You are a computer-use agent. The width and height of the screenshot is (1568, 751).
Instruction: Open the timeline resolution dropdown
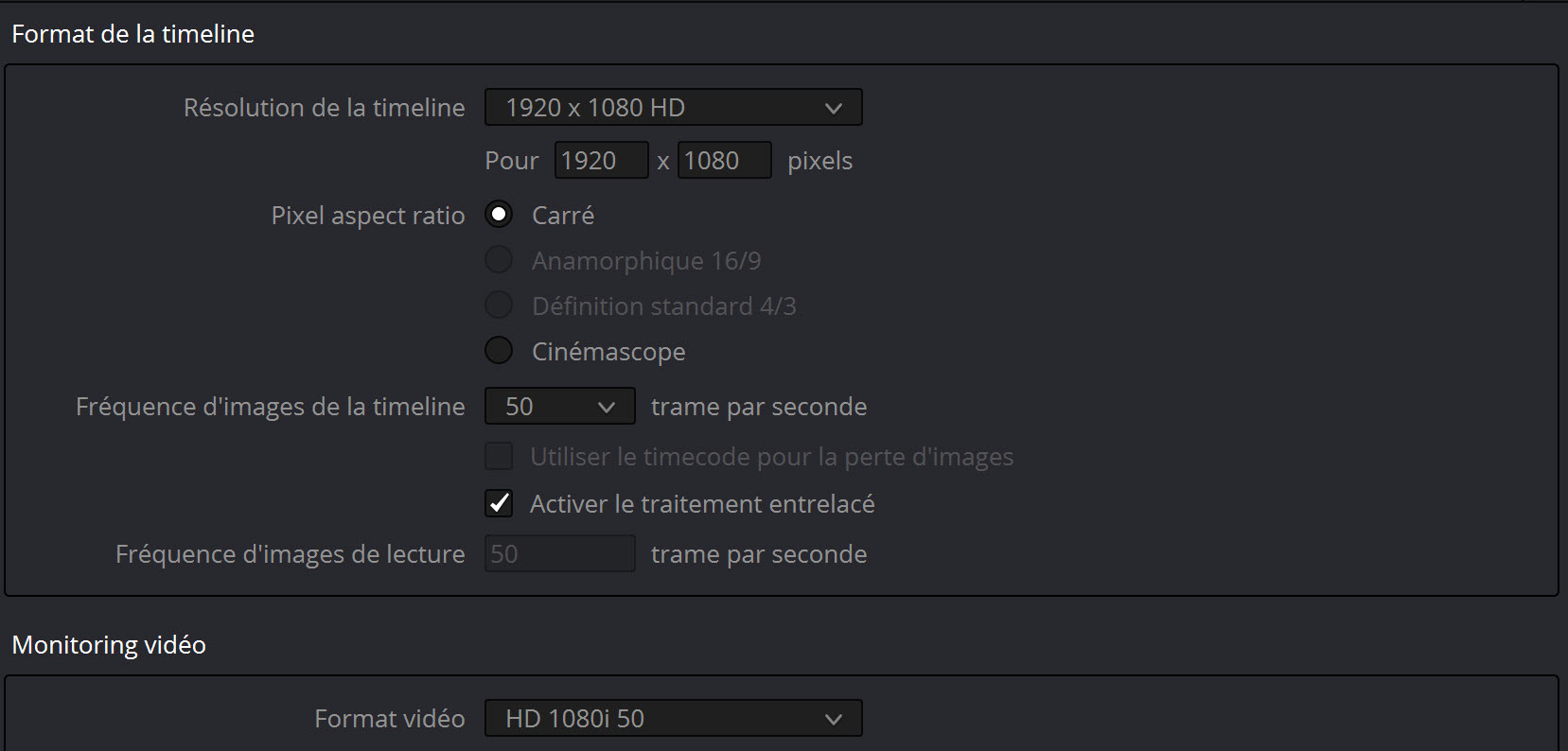673,108
